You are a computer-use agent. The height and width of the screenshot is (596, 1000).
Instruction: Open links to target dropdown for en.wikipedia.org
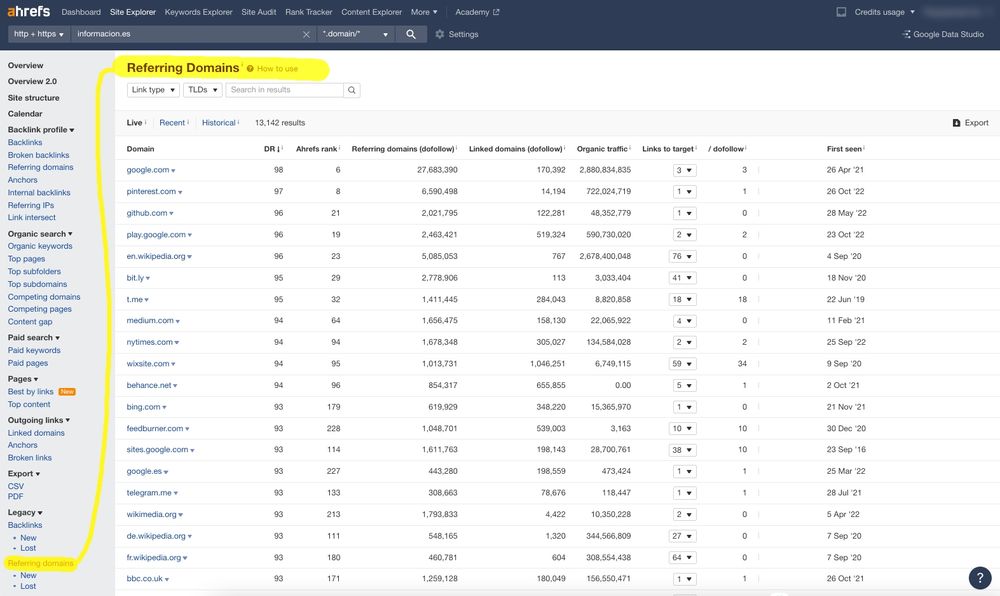[683, 256]
